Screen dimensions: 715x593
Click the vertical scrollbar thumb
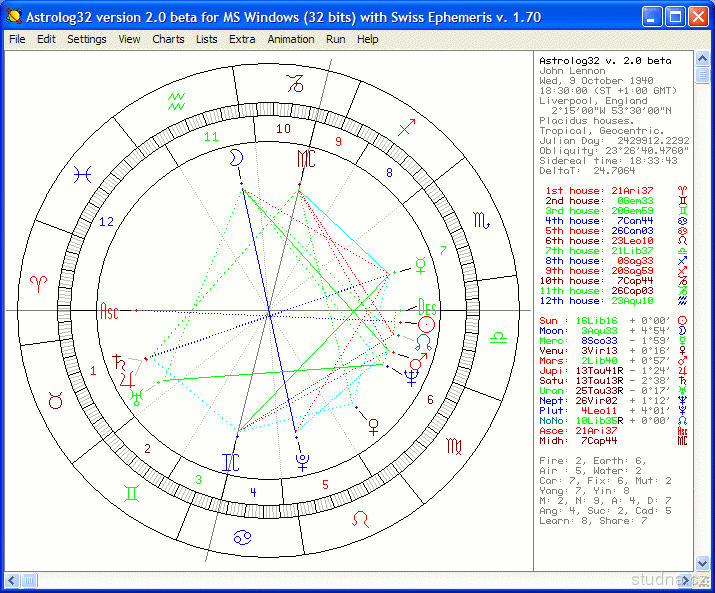click(702, 75)
